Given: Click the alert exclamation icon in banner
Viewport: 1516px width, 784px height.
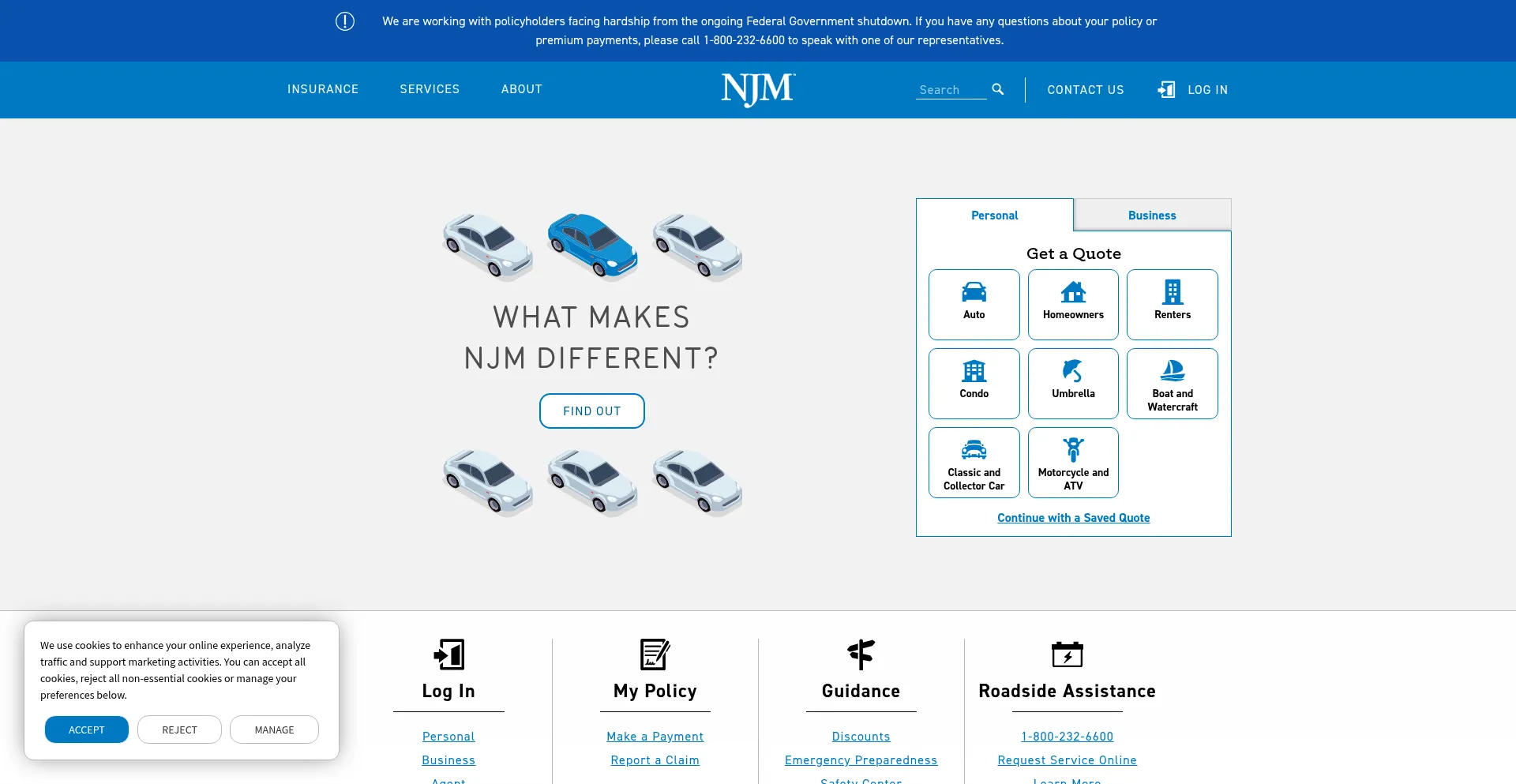Looking at the screenshot, I should tap(345, 21).
